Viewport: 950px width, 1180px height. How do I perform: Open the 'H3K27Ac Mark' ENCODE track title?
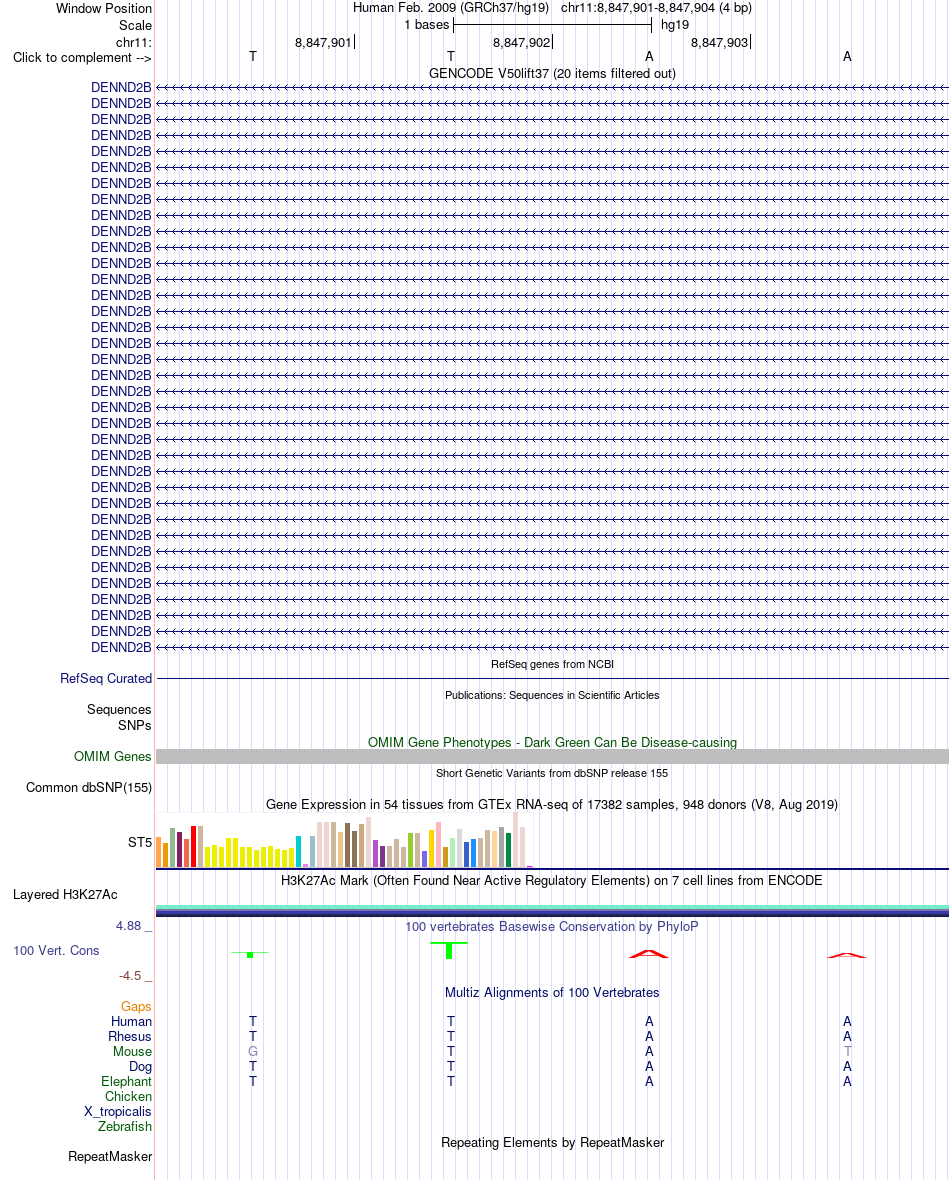point(552,880)
